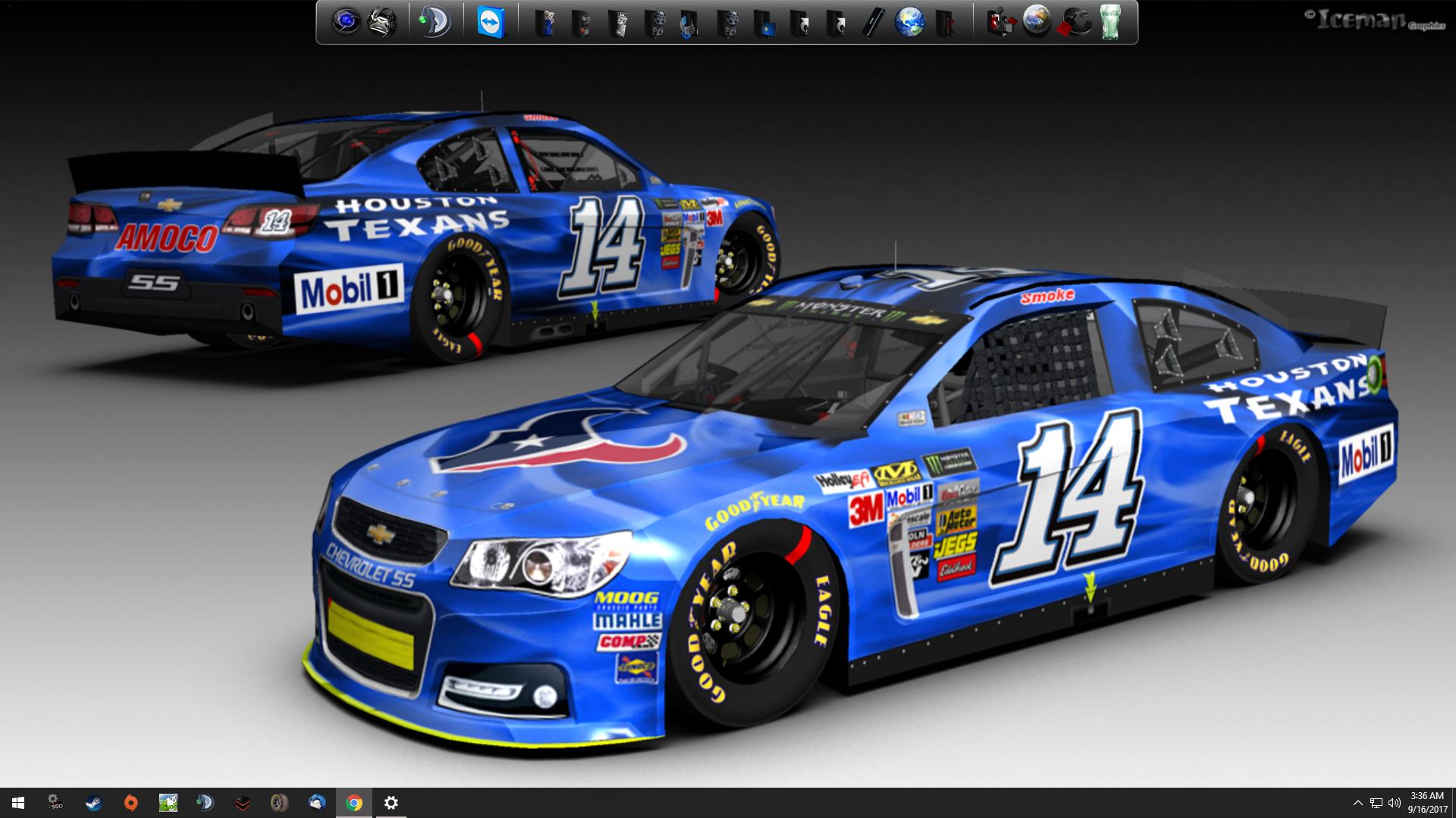Open the volume control in system tray

[x=1394, y=803]
